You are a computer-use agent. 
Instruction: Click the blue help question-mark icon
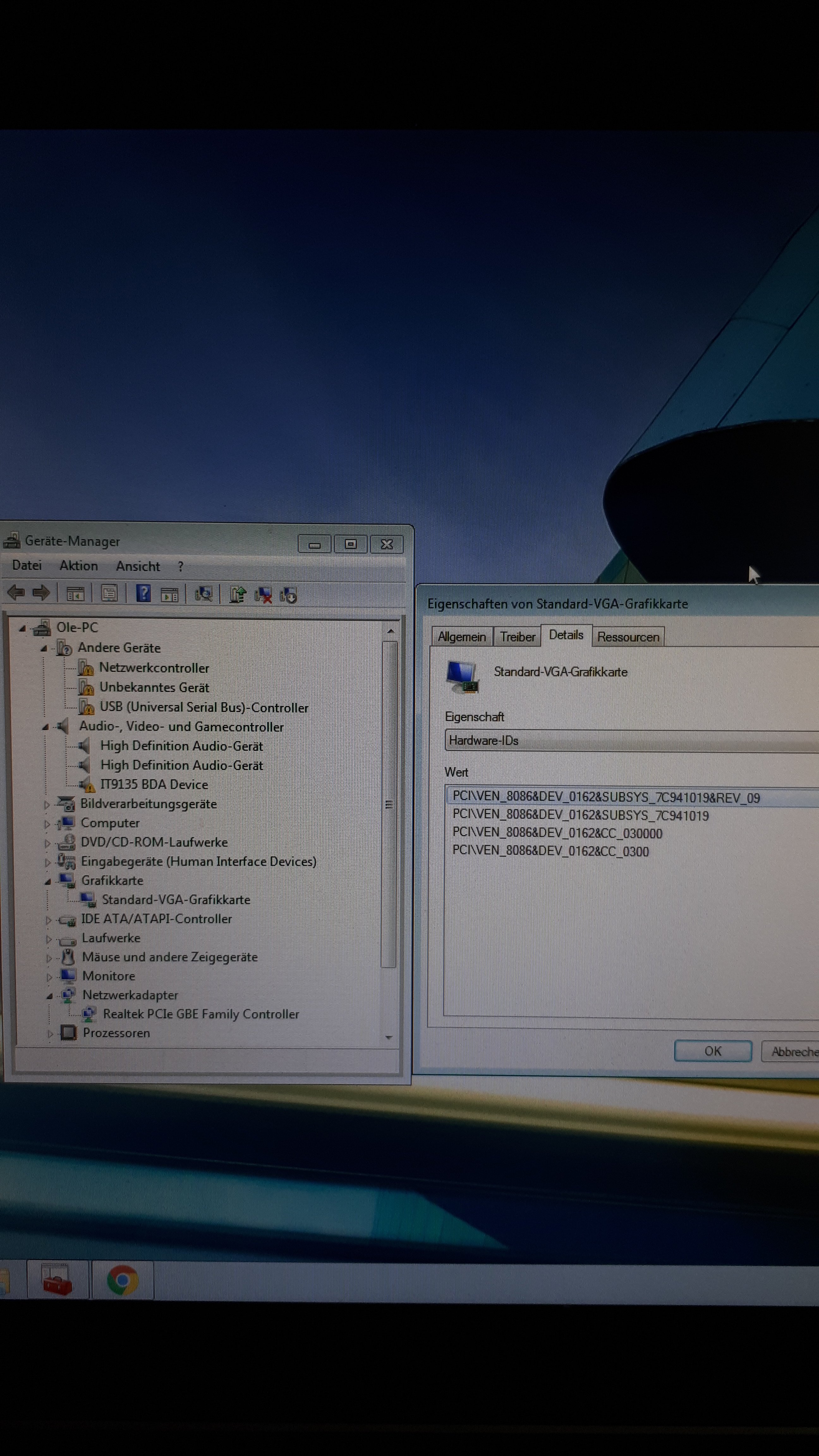(143, 593)
